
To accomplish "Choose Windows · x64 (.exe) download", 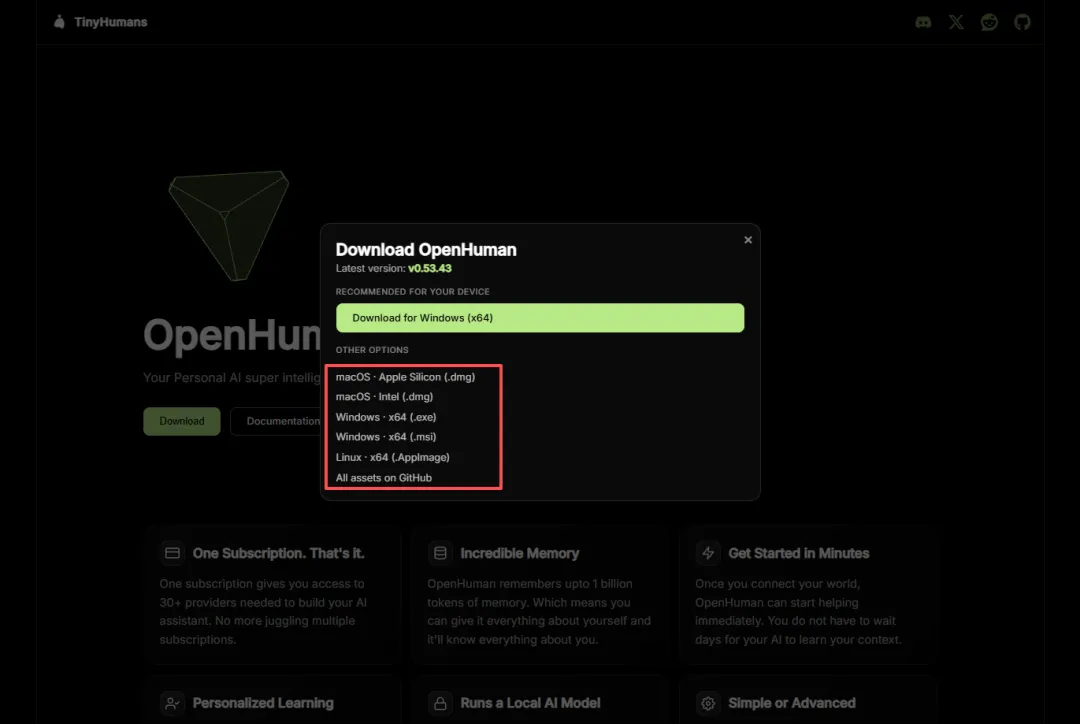I will click(386, 417).
